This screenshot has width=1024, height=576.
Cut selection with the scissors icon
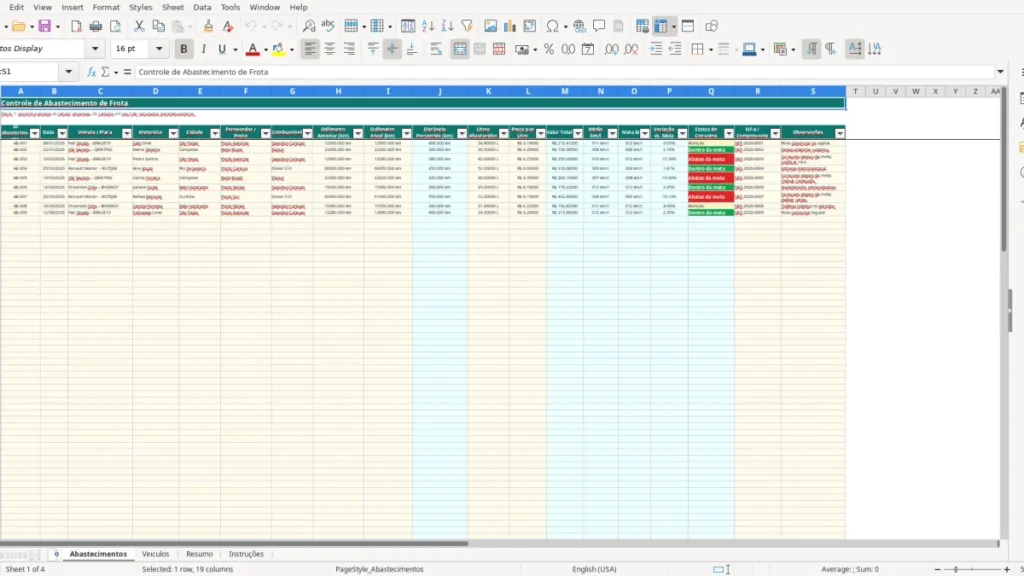[x=138, y=26]
